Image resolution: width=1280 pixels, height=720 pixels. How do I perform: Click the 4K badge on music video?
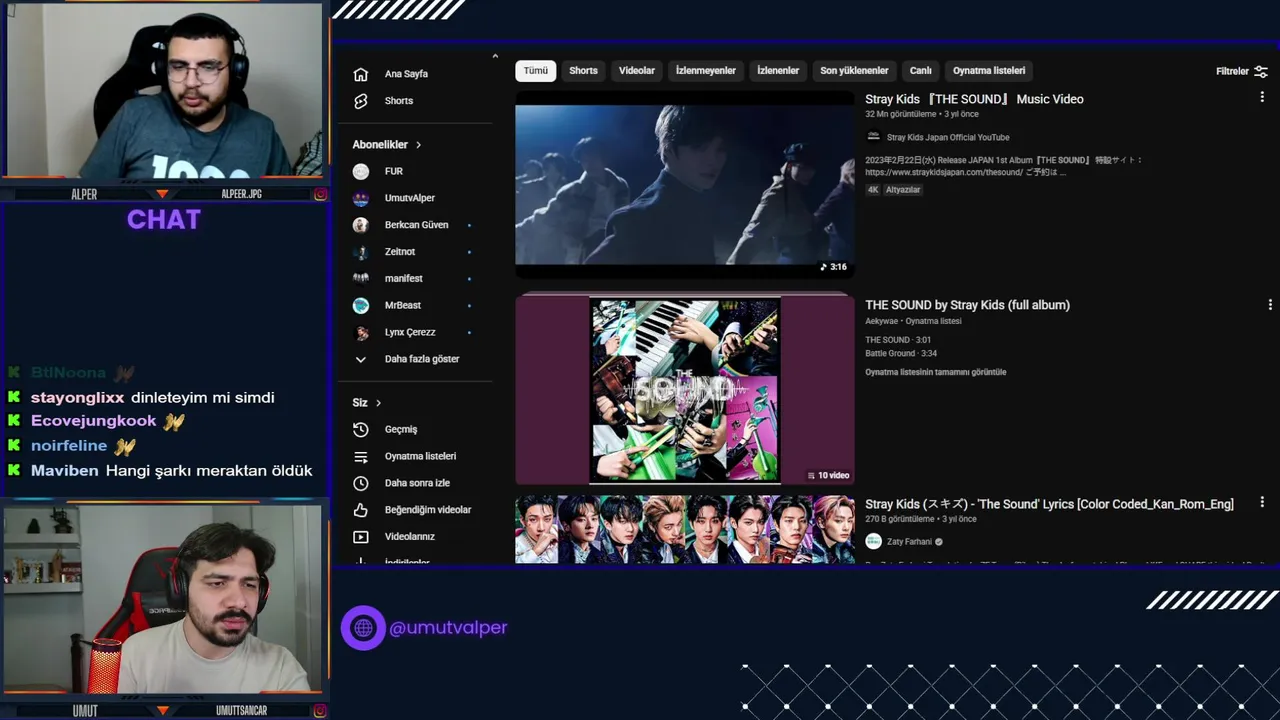tap(873, 189)
